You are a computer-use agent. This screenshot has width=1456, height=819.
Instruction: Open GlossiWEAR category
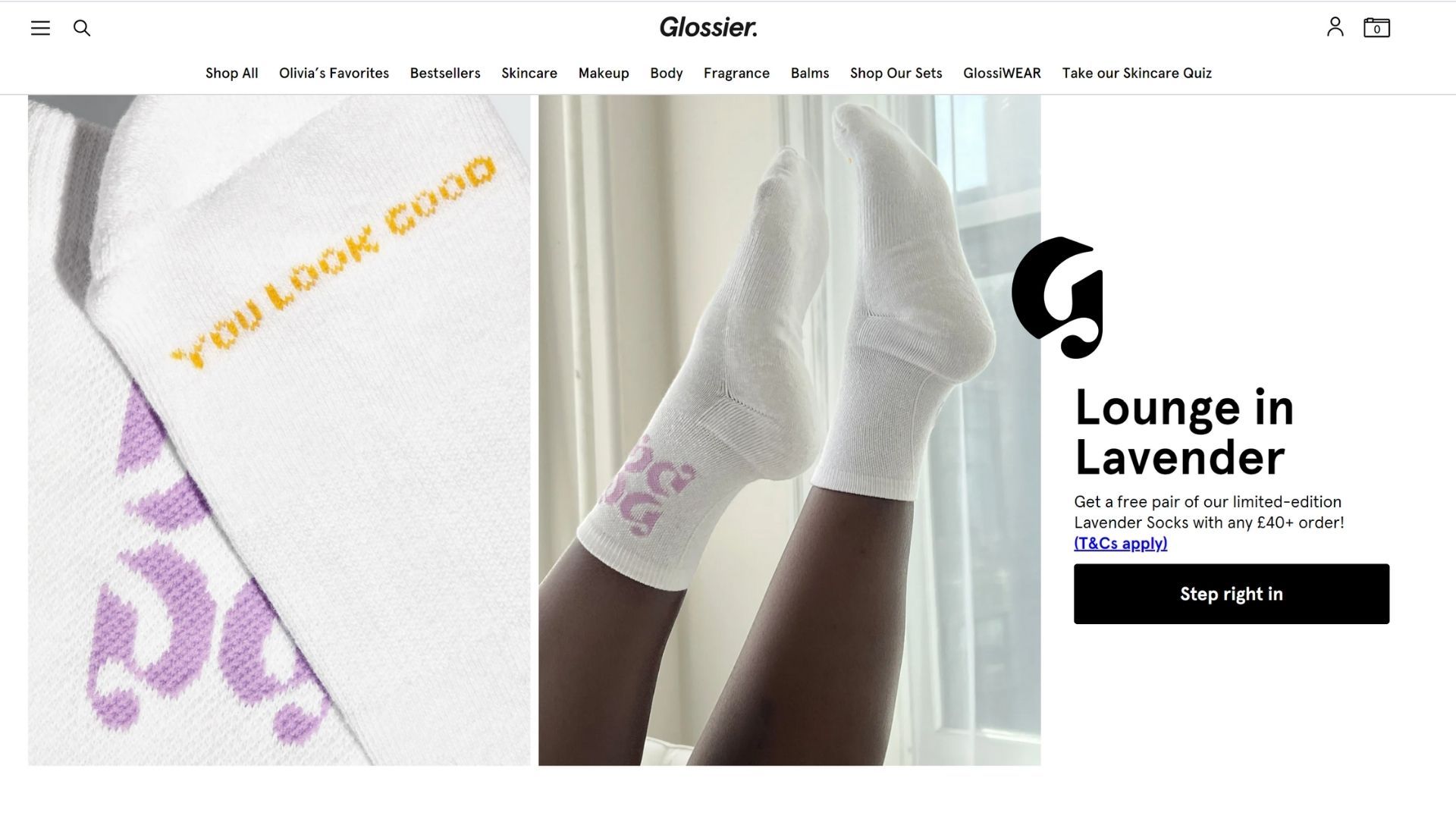coord(1002,74)
